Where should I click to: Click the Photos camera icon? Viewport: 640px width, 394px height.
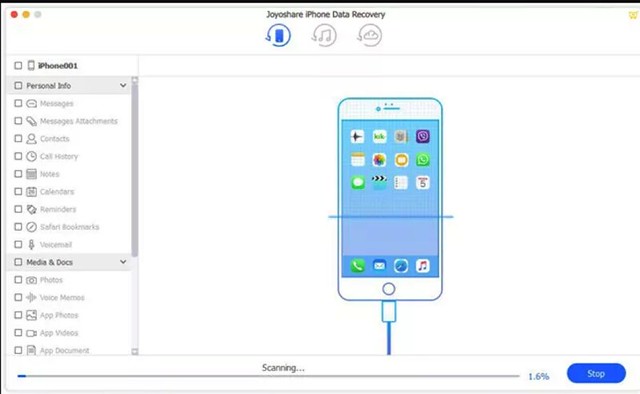tap(31, 280)
